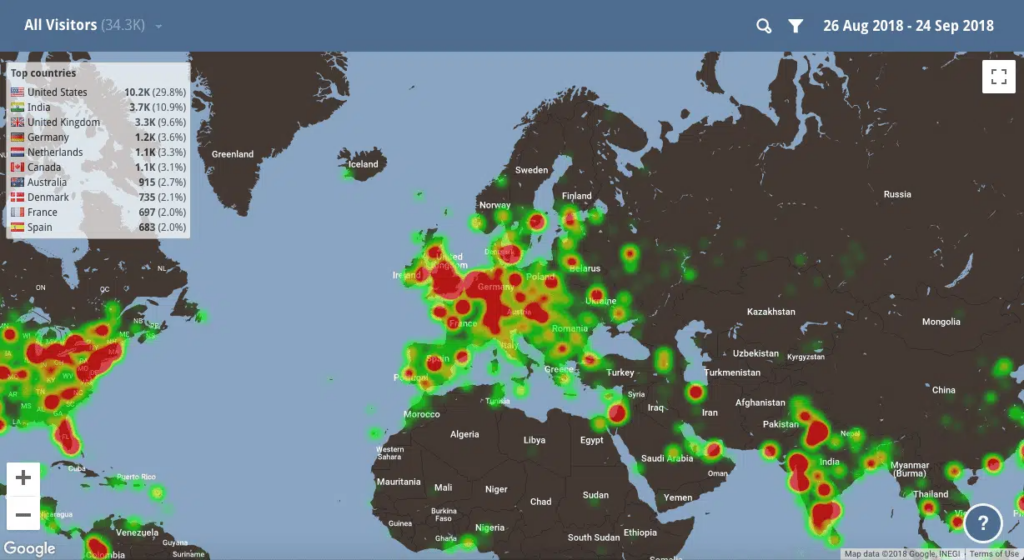Open the Terms of Use link
The height and width of the screenshot is (560, 1024).
(994, 554)
